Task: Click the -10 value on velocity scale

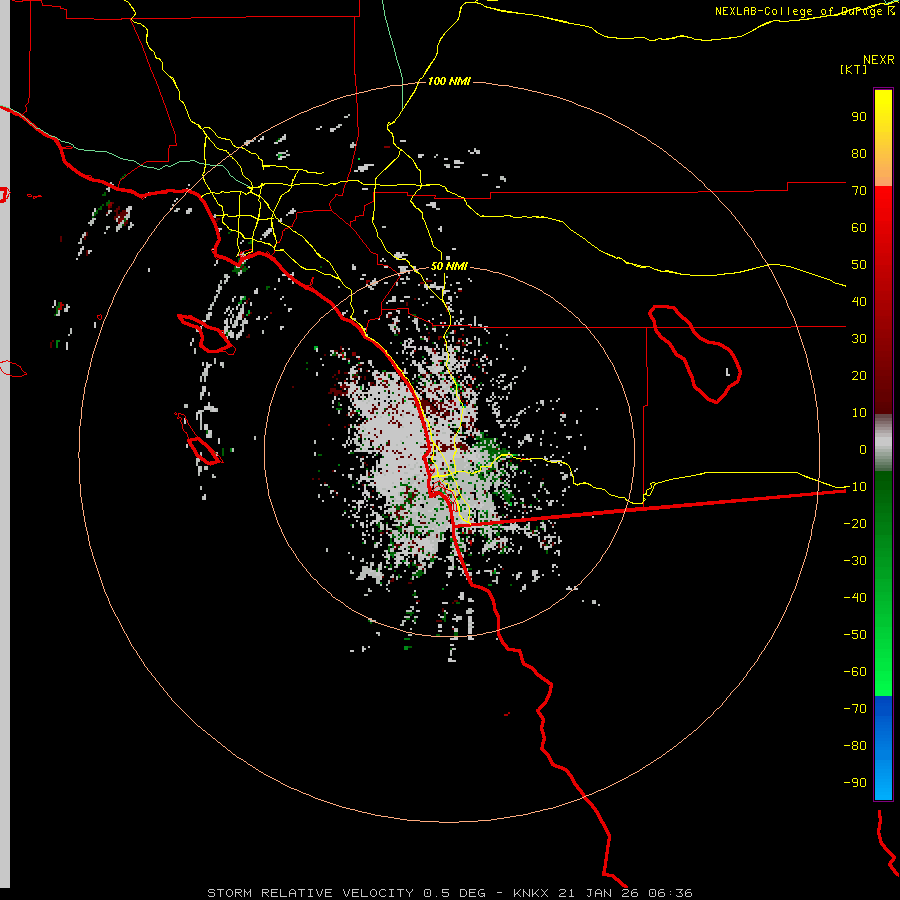Action: pos(855,487)
